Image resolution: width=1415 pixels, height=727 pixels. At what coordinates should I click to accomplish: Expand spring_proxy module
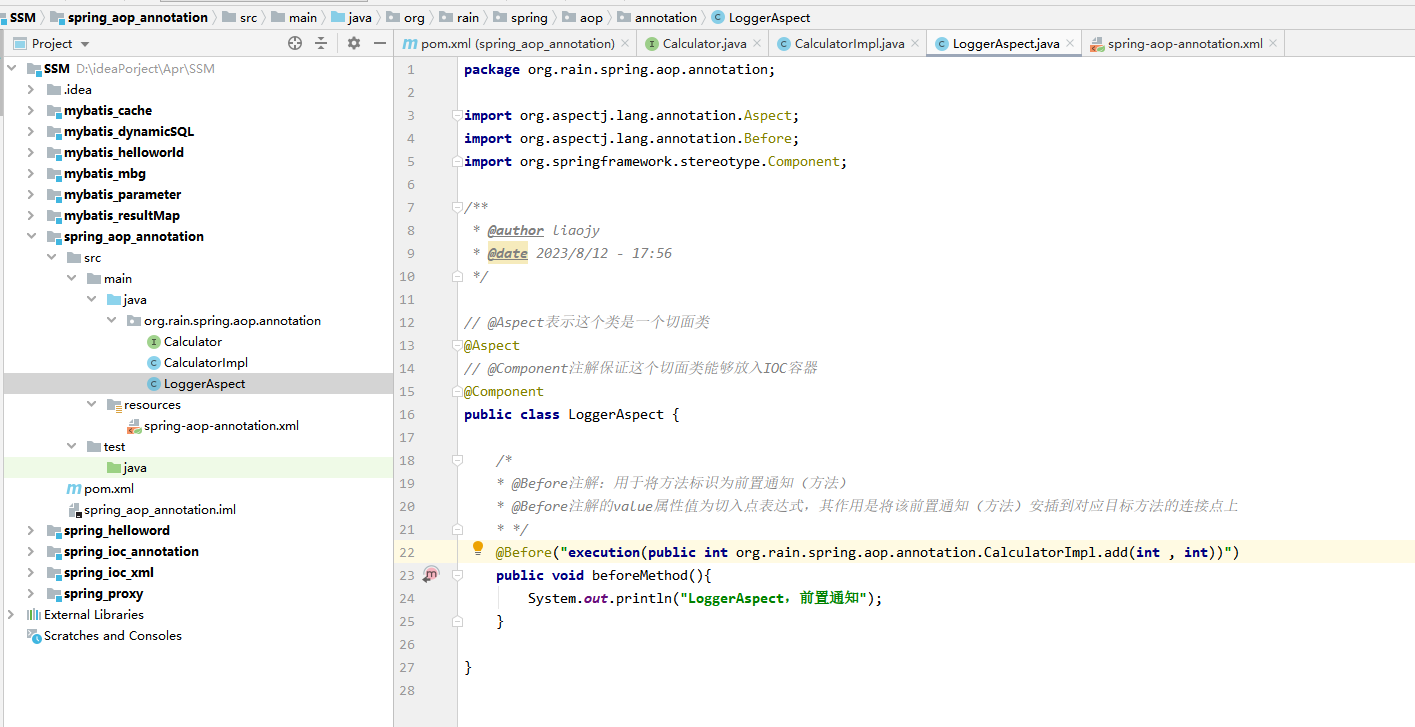[31, 594]
